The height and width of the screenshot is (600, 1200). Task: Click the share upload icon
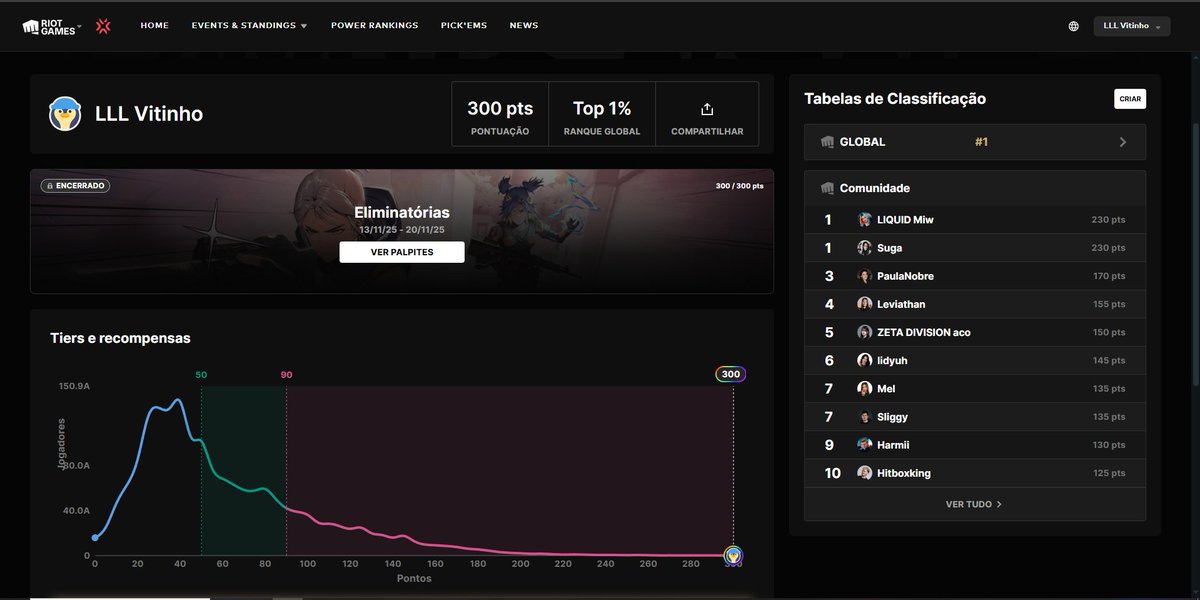point(707,108)
